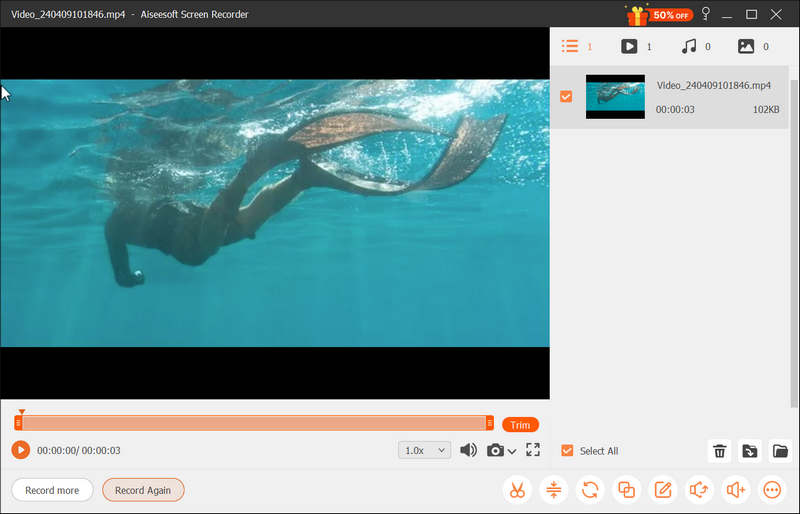Click the Record Again button

click(143, 490)
